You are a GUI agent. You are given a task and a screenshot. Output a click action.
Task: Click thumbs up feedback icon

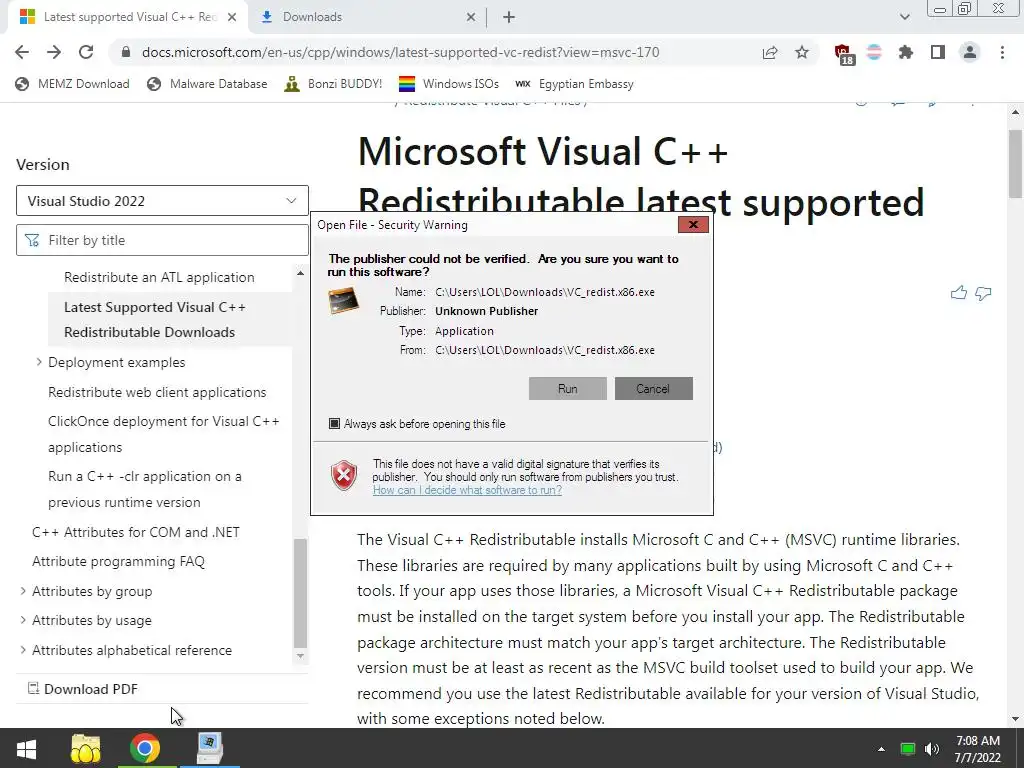pyautogui.click(x=958, y=293)
